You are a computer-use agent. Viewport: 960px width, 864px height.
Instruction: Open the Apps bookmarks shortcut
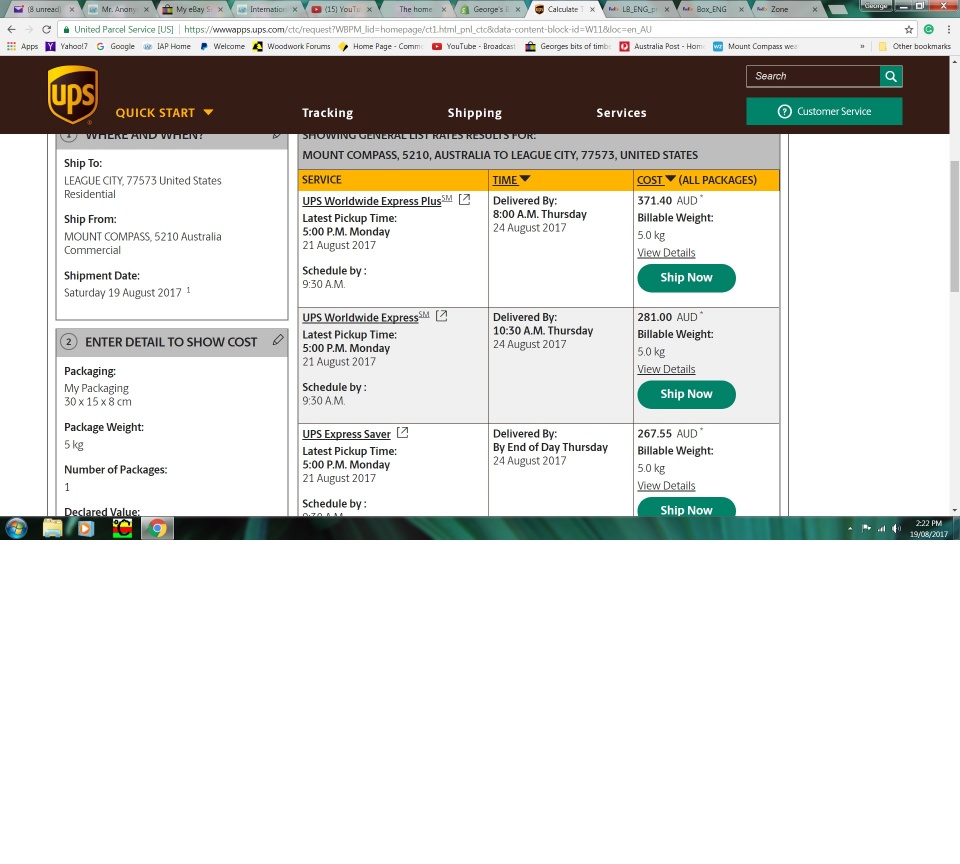(x=23, y=47)
